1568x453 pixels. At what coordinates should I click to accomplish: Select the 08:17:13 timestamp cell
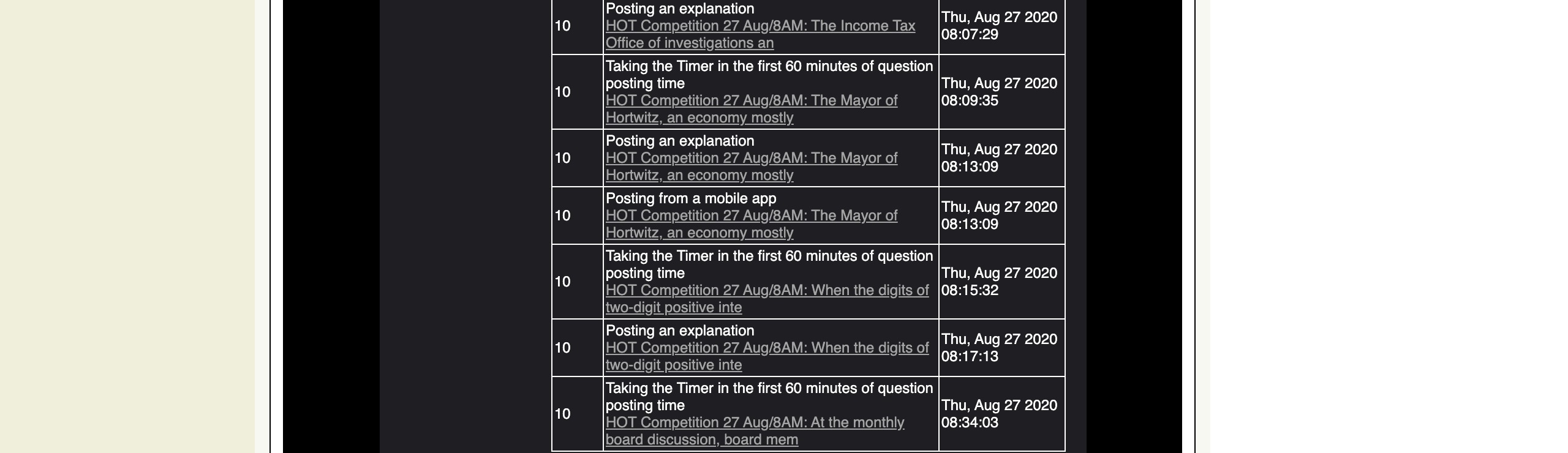coord(1000,348)
